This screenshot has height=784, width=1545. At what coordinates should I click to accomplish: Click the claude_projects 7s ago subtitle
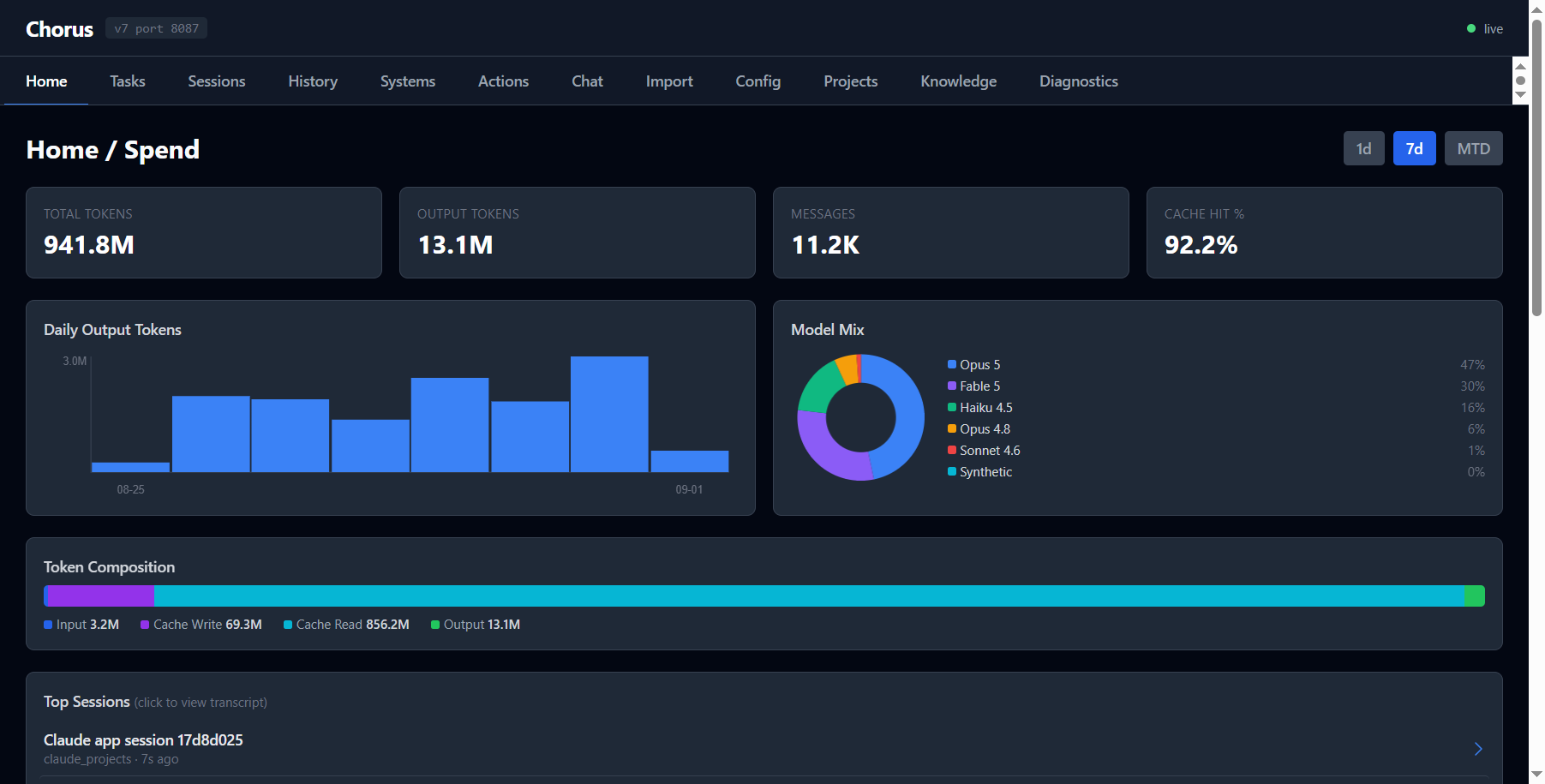pos(111,759)
